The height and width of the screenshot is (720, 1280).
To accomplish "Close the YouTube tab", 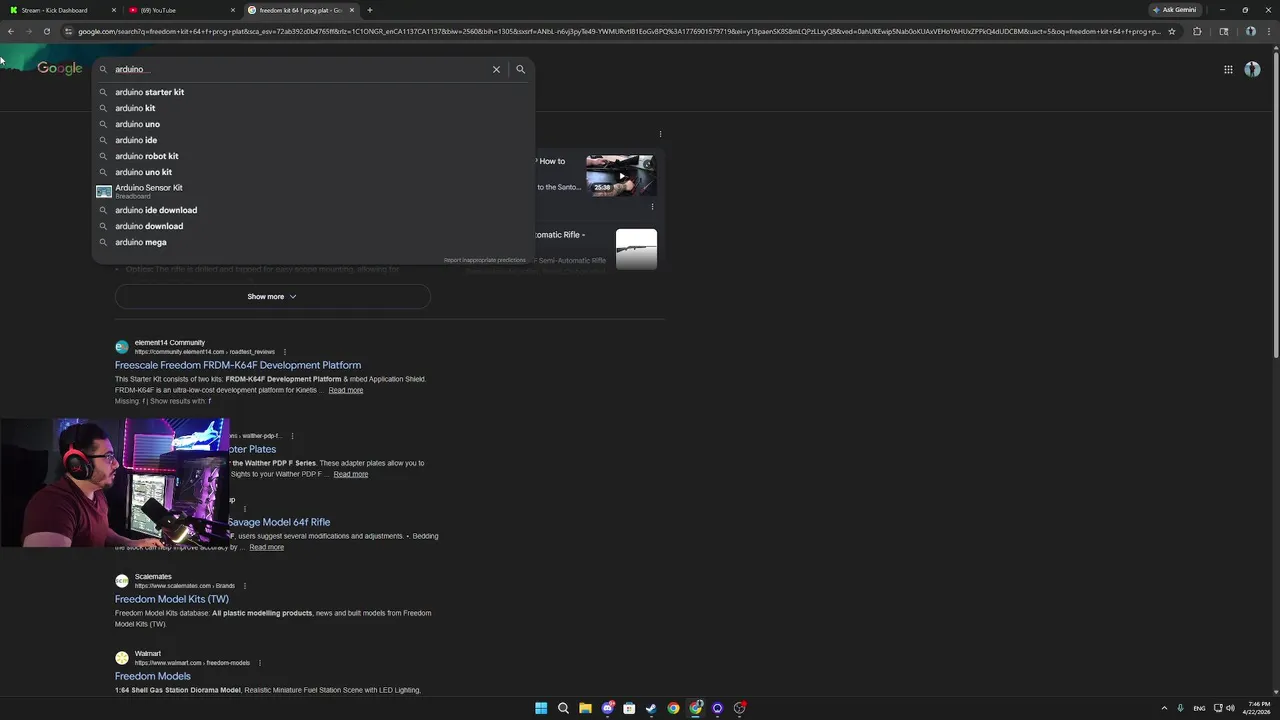I will pyautogui.click(x=233, y=10).
